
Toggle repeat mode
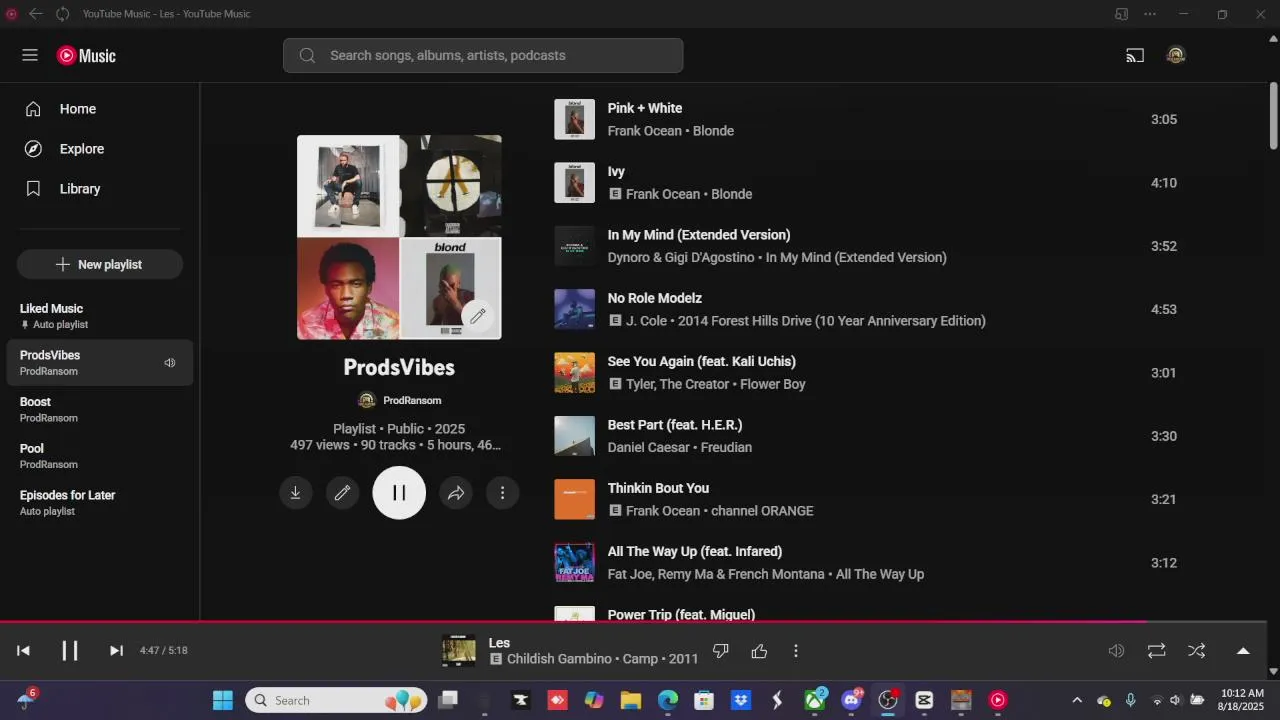(1156, 651)
